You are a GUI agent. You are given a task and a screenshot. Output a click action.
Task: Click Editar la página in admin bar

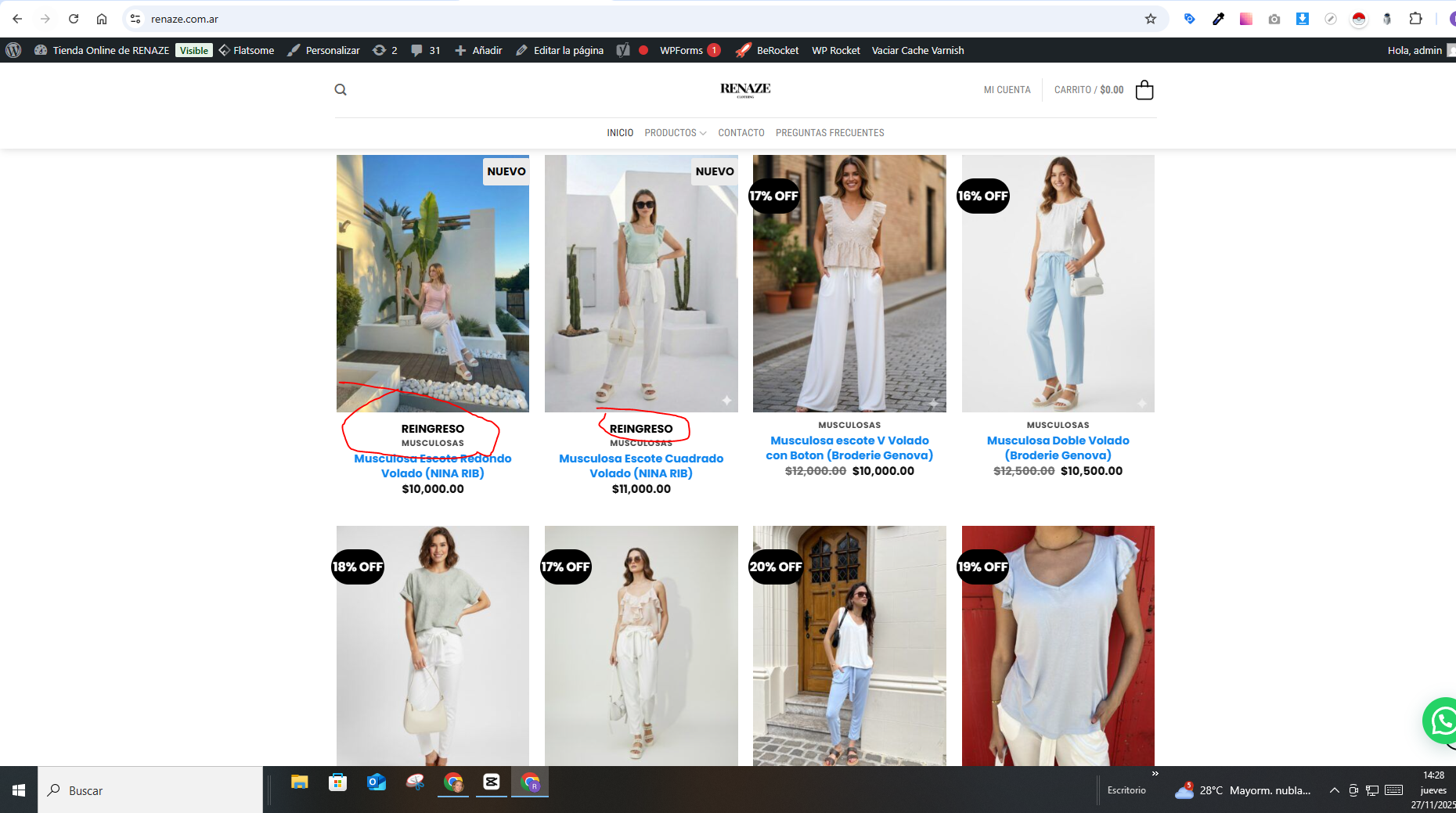pos(560,50)
